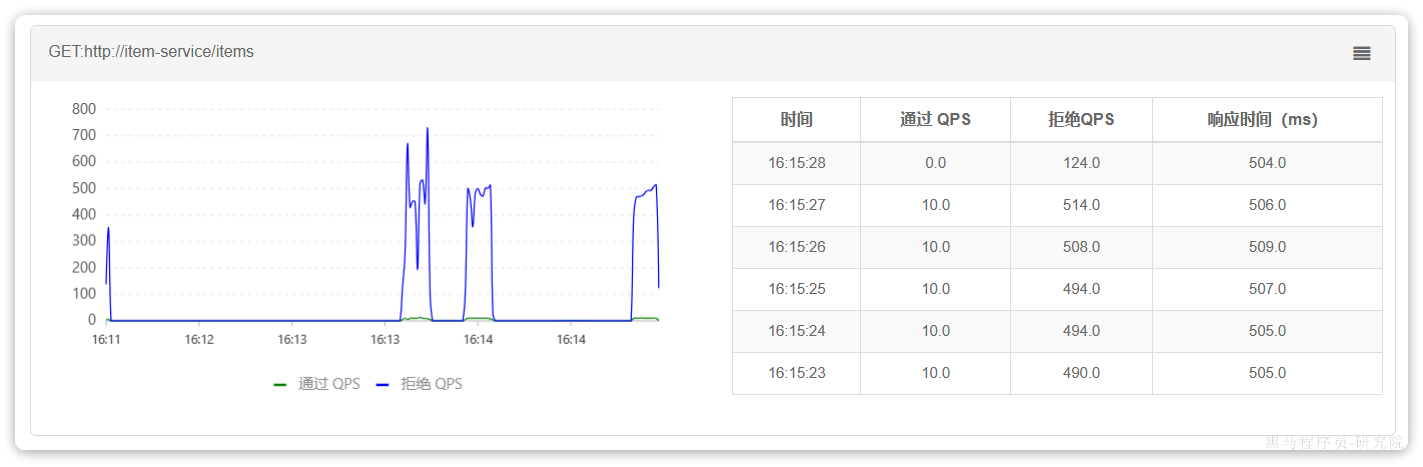Select the 时间 column header

(x=796, y=120)
